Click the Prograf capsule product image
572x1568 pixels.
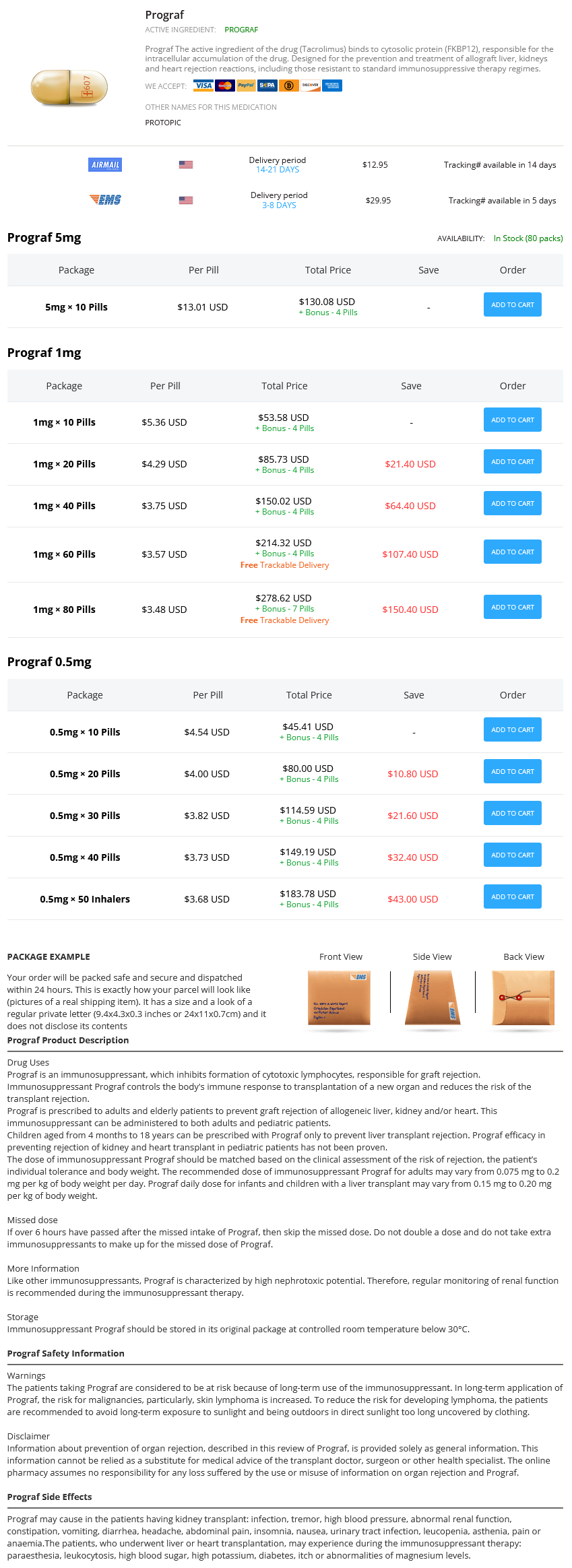69,88
